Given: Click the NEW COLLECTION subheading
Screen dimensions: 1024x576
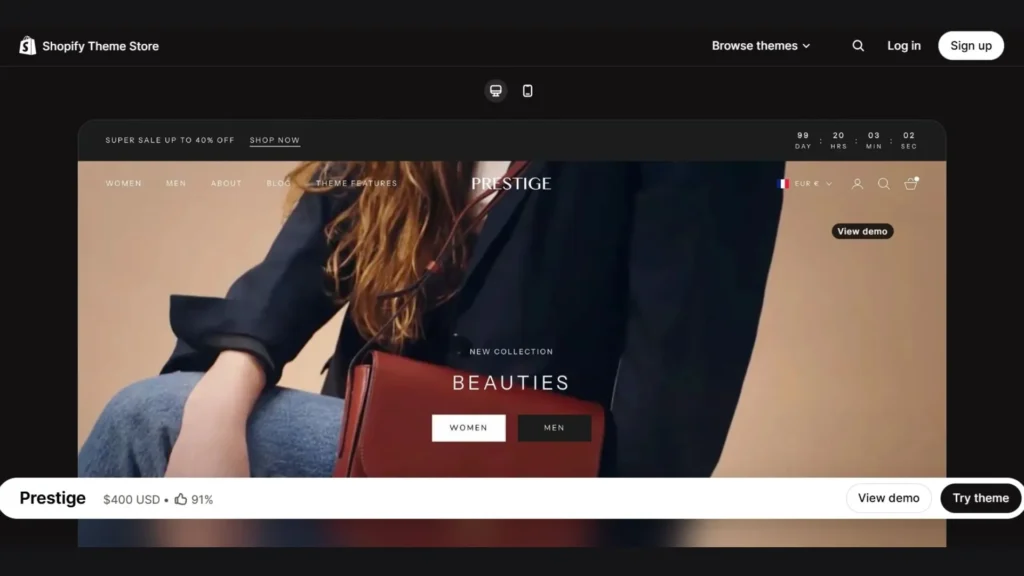Looking at the screenshot, I should coord(511,351).
